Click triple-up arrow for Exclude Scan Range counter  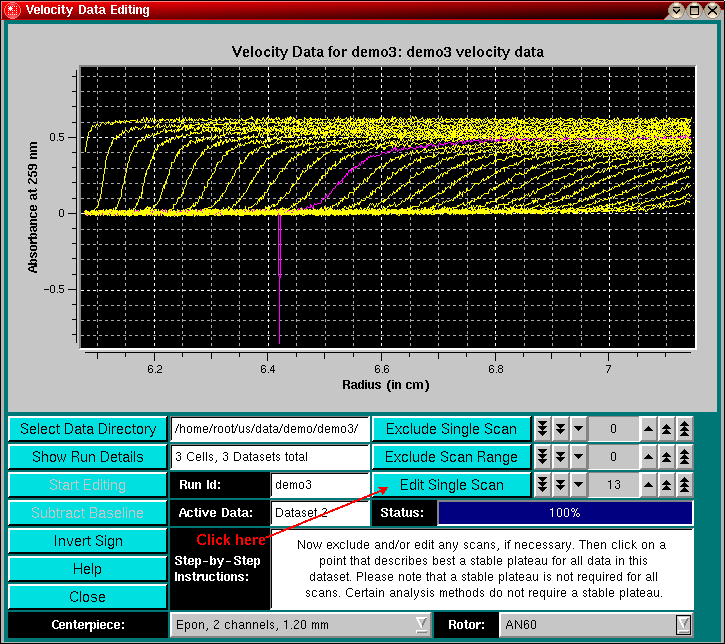coord(684,457)
